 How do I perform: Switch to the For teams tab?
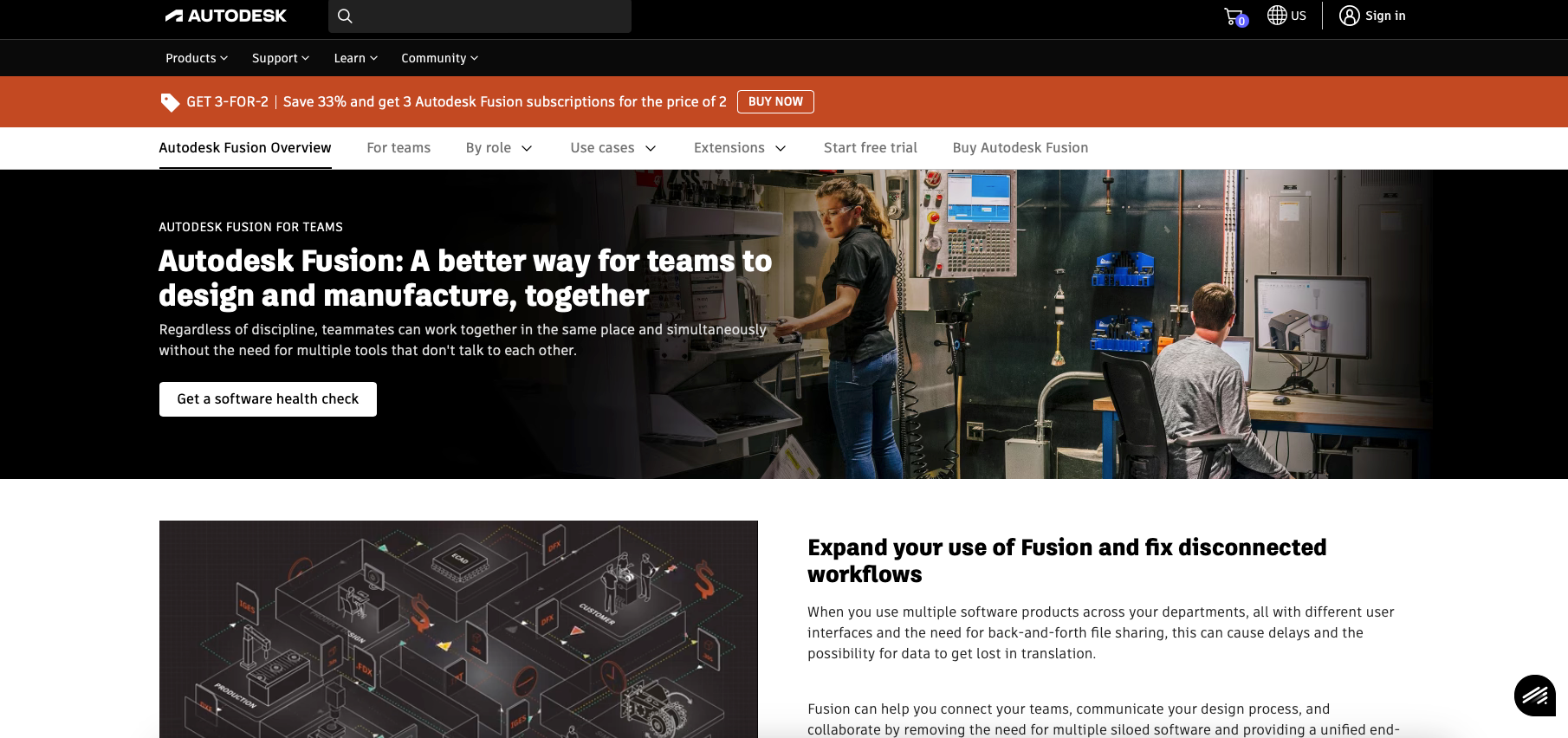click(398, 148)
